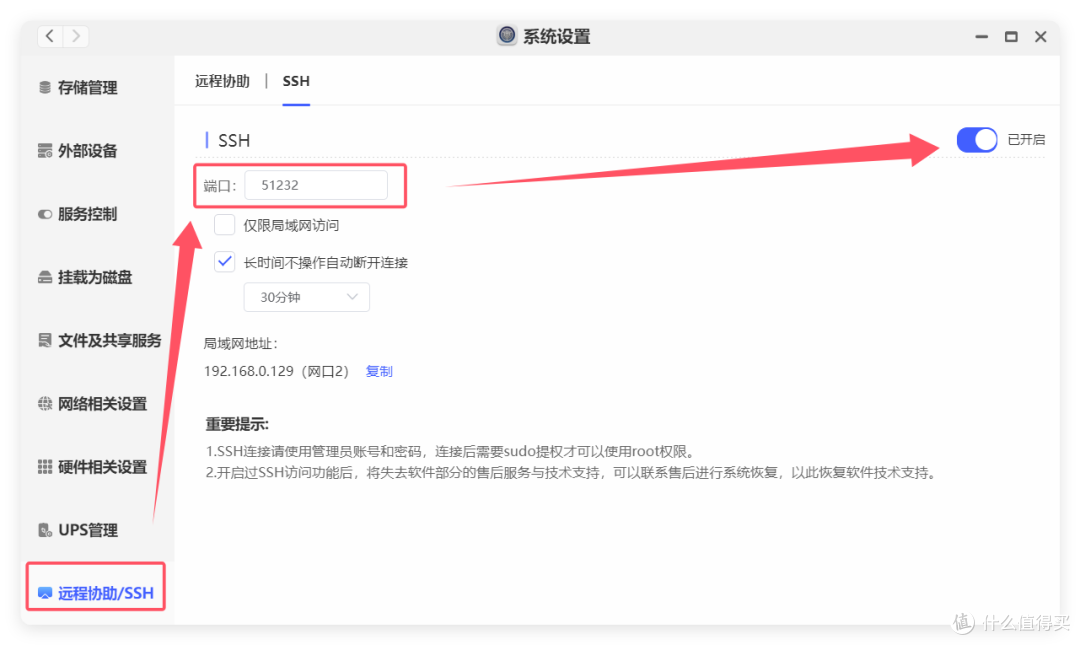Enable 仅限局域网访问 LAN-only access checkbox
The image size is (1080, 645).
click(224, 224)
